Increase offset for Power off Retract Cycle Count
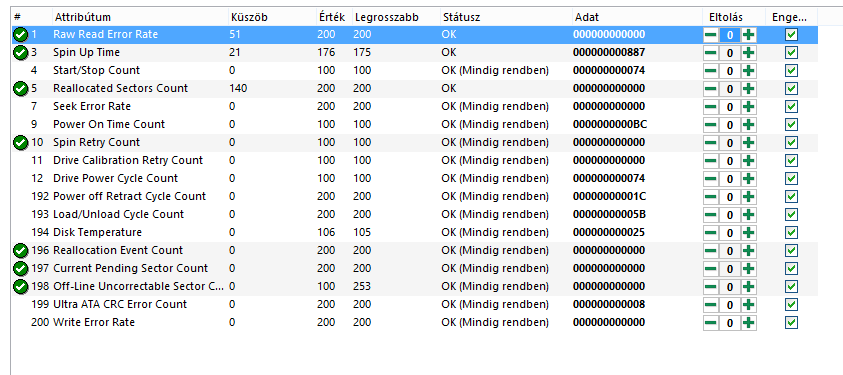This screenshot has width=843, height=375. (748, 197)
